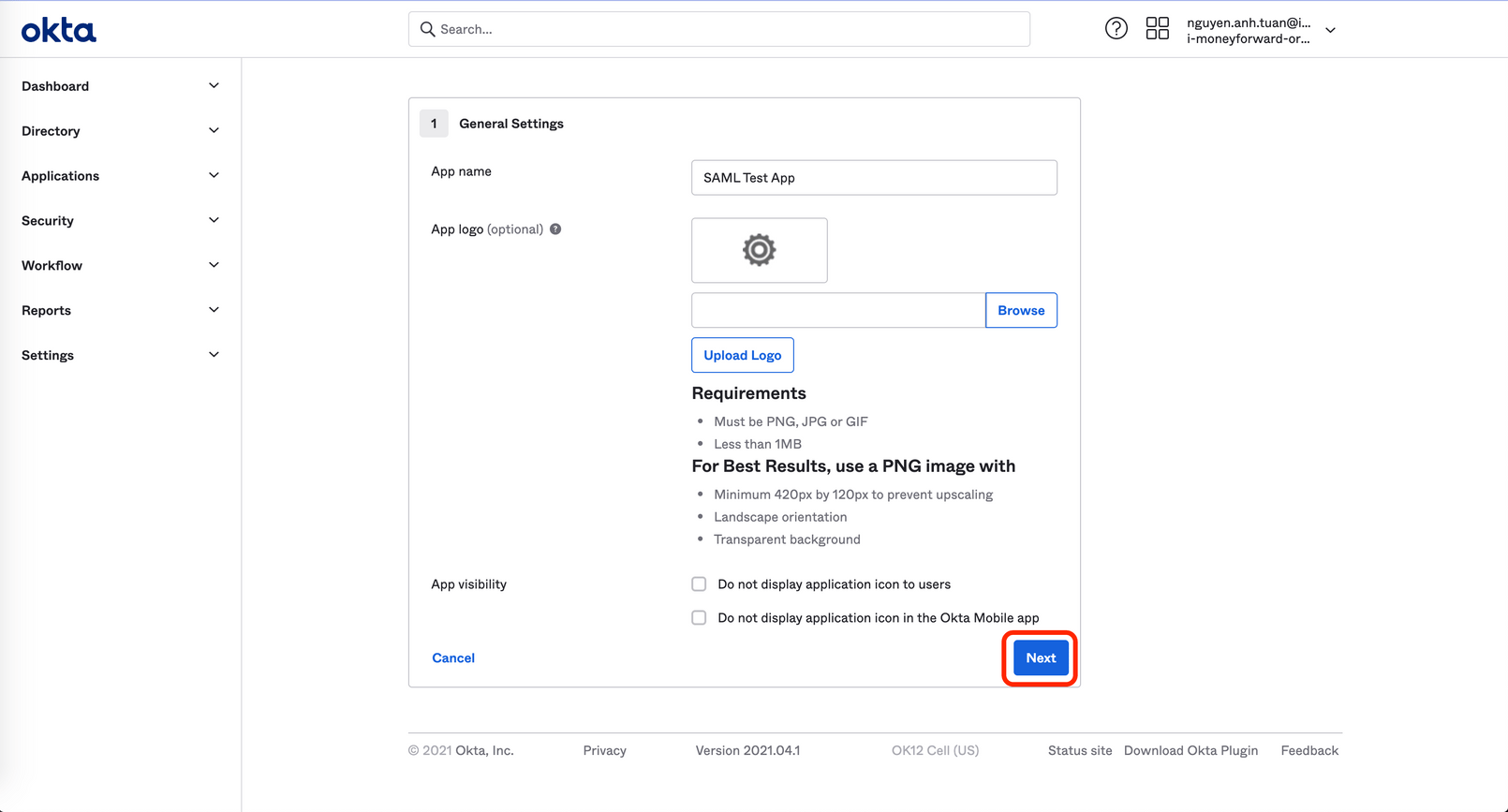Click the Next button

[x=1041, y=658]
